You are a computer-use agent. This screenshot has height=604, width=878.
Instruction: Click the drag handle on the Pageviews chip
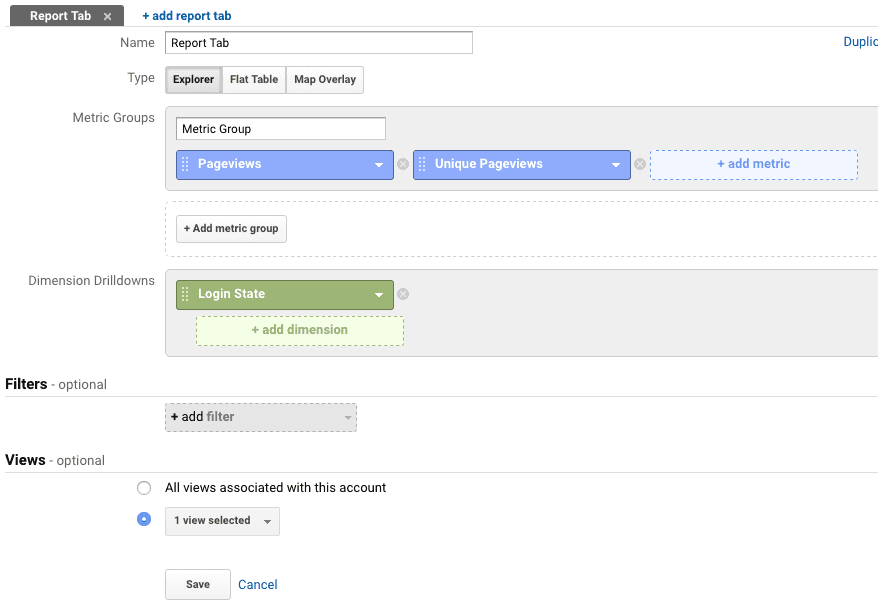(187, 164)
